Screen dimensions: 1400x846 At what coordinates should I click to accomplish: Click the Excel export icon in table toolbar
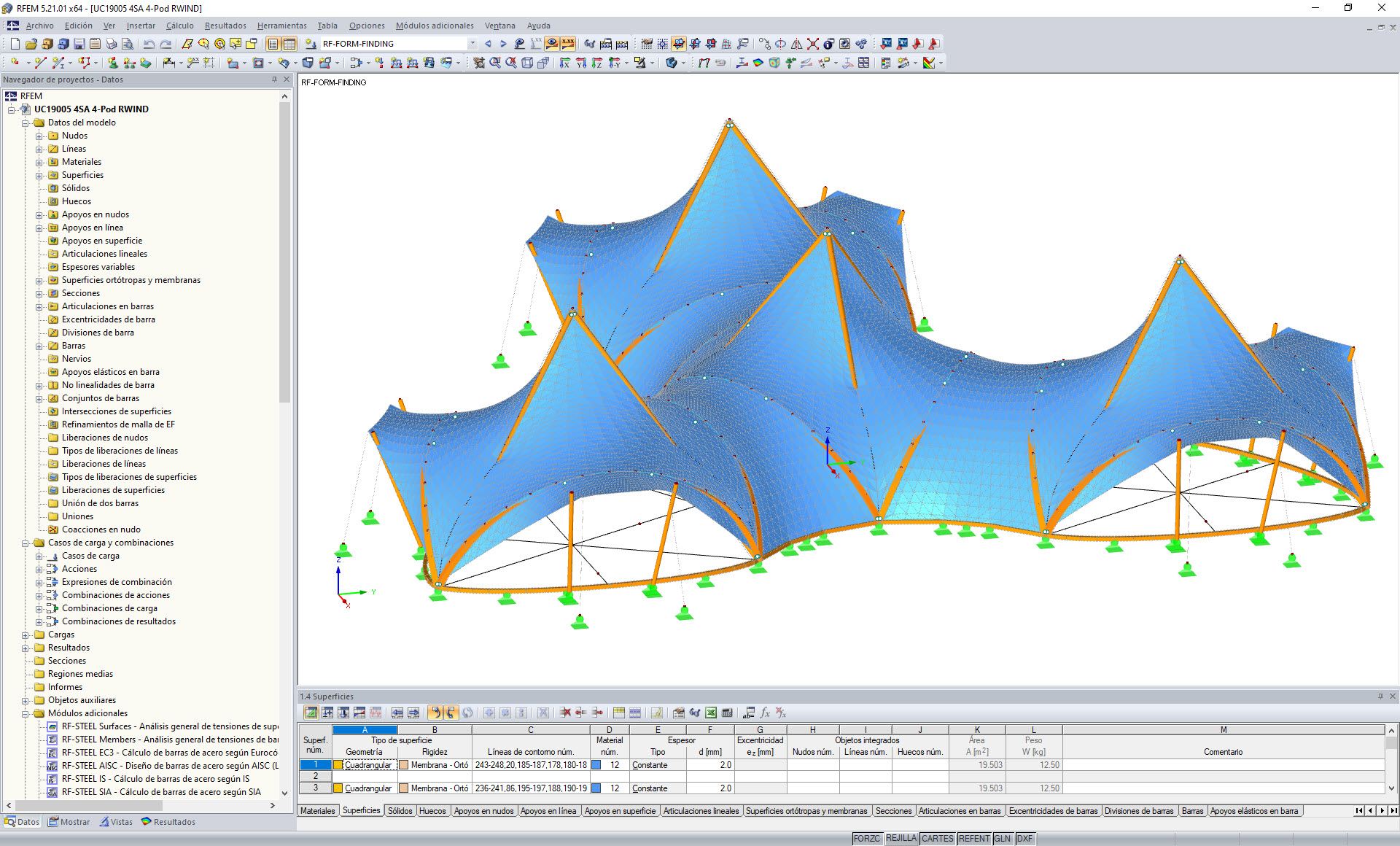710,713
